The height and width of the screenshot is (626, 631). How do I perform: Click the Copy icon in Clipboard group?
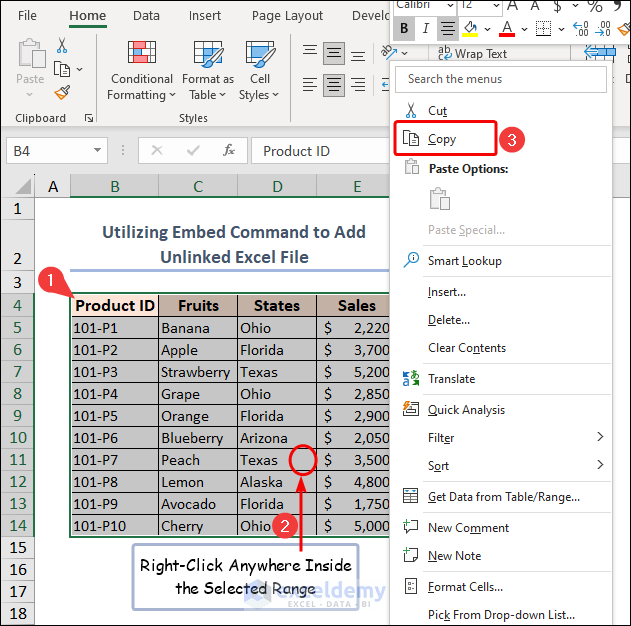pos(62,69)
